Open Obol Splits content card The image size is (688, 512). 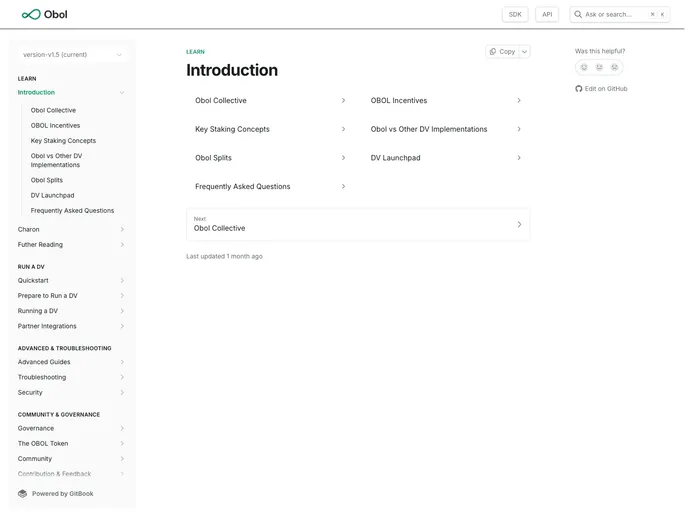pos(270,158)
